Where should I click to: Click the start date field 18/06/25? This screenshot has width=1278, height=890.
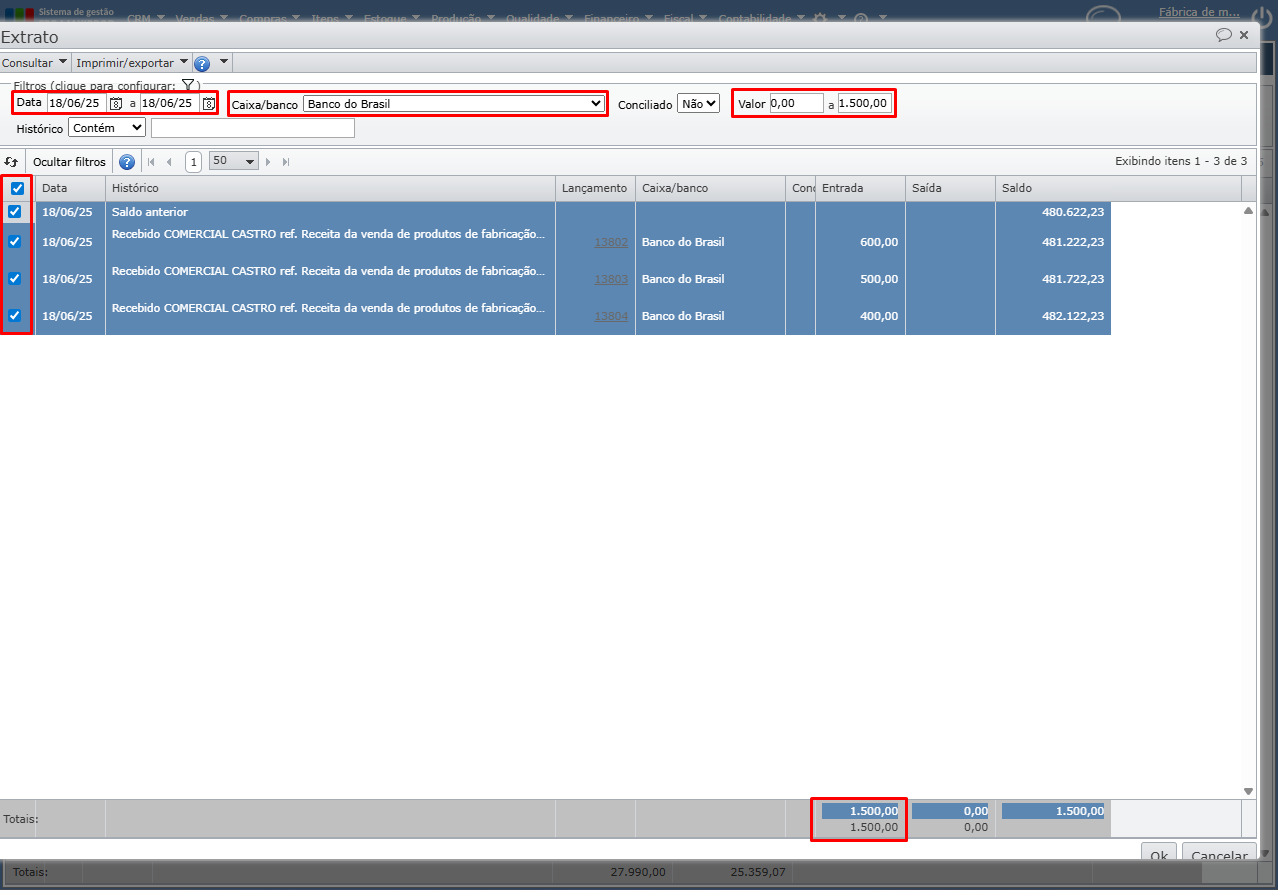point(77,103)
